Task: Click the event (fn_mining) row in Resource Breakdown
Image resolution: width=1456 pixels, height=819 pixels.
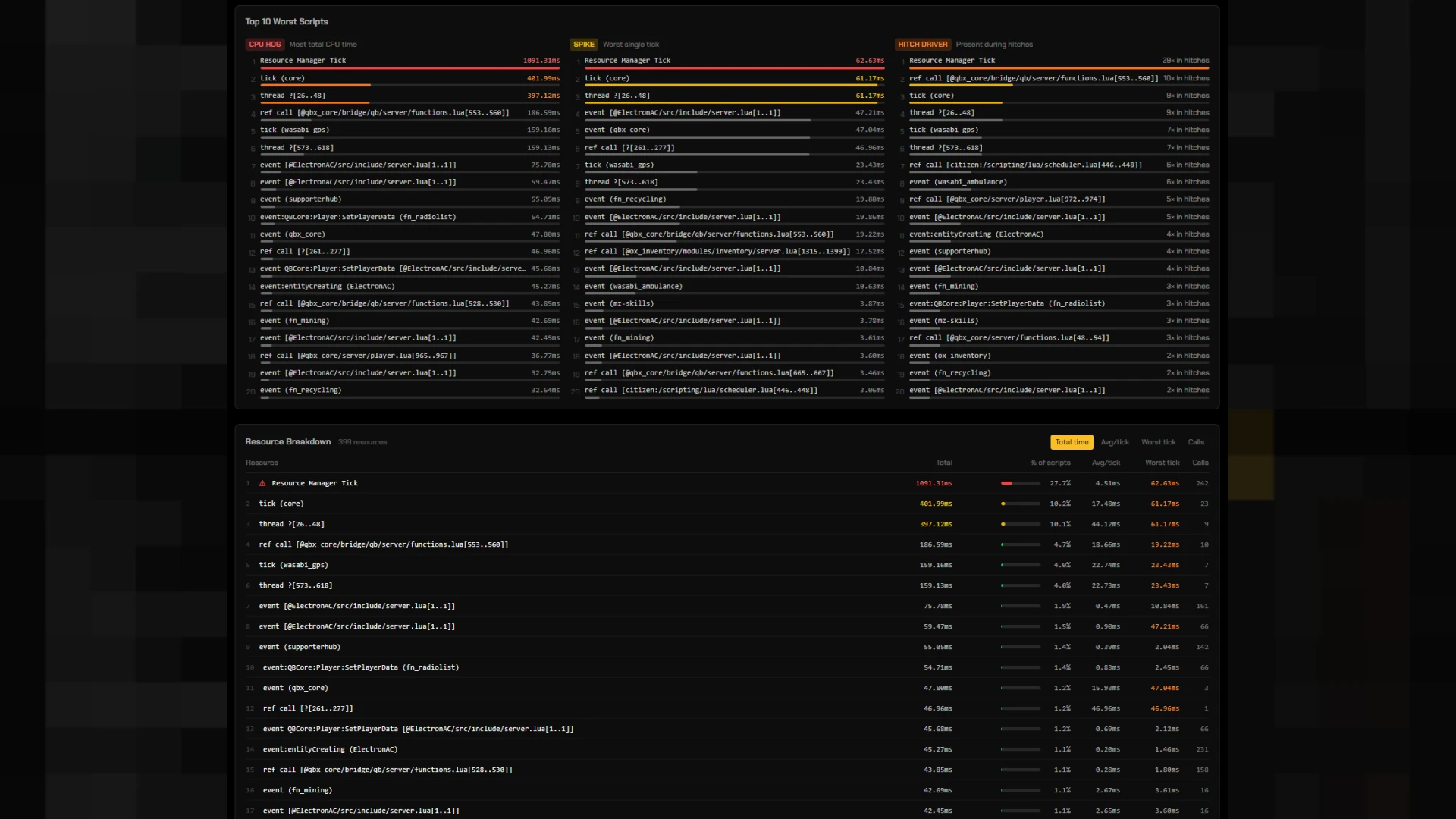Action: [x=727, y=790]
